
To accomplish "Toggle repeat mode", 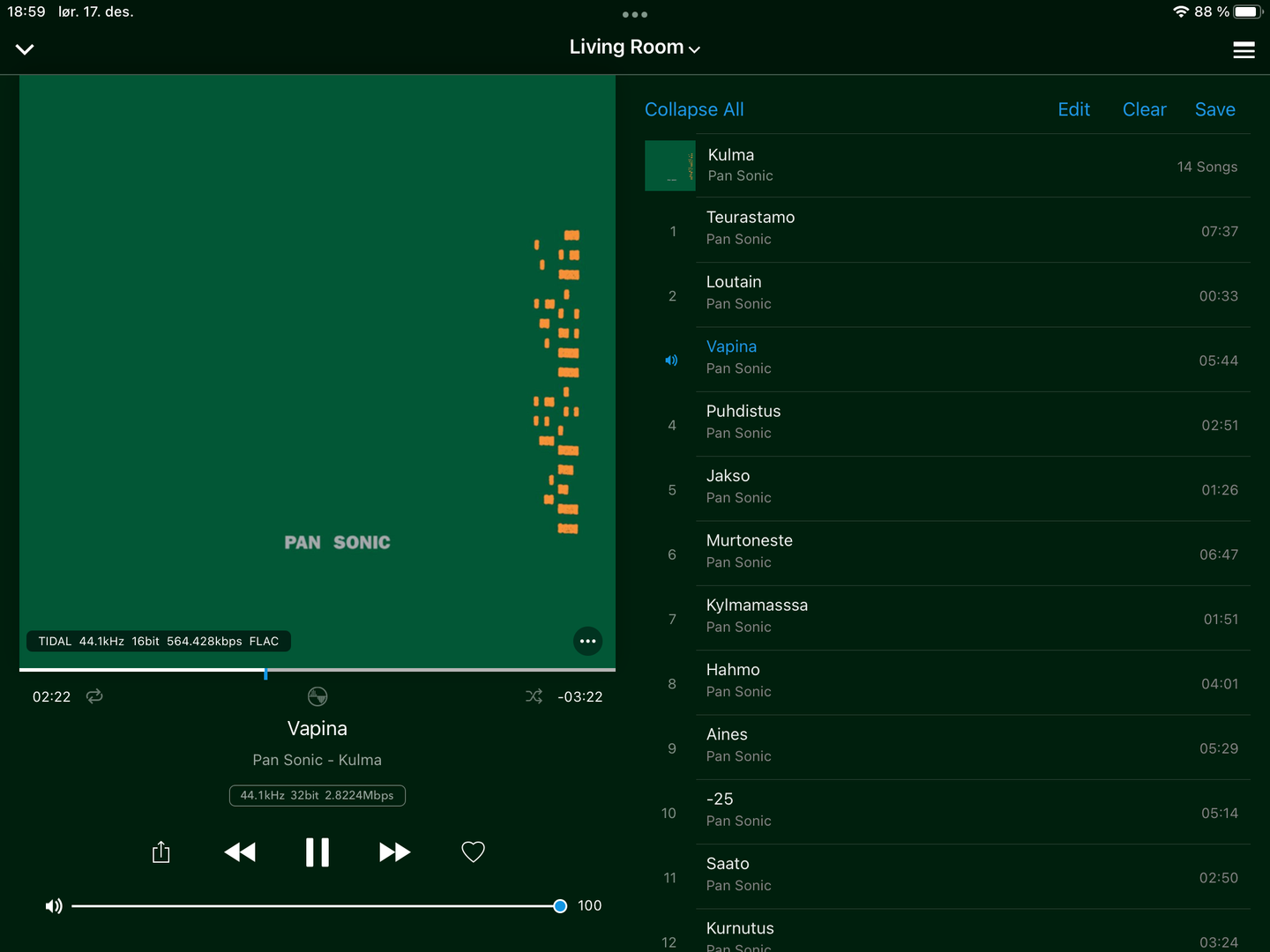I will pos(94,696).
